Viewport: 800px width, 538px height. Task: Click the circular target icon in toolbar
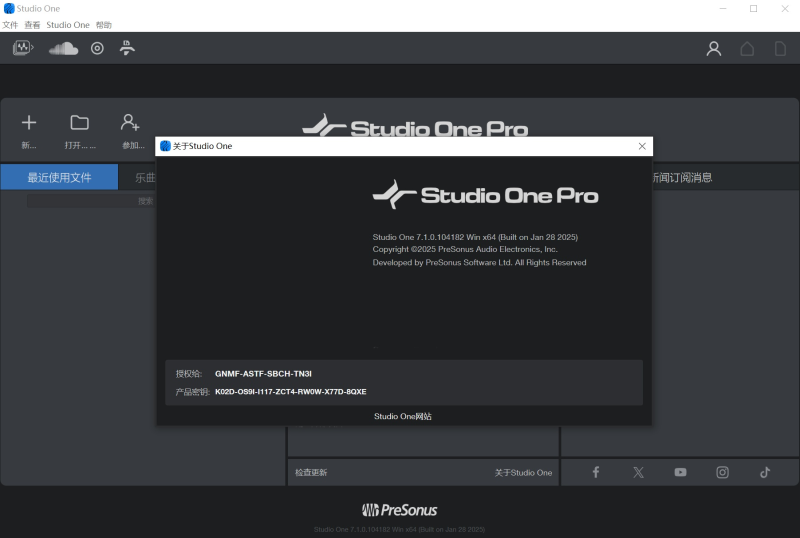tap(97, 48)
